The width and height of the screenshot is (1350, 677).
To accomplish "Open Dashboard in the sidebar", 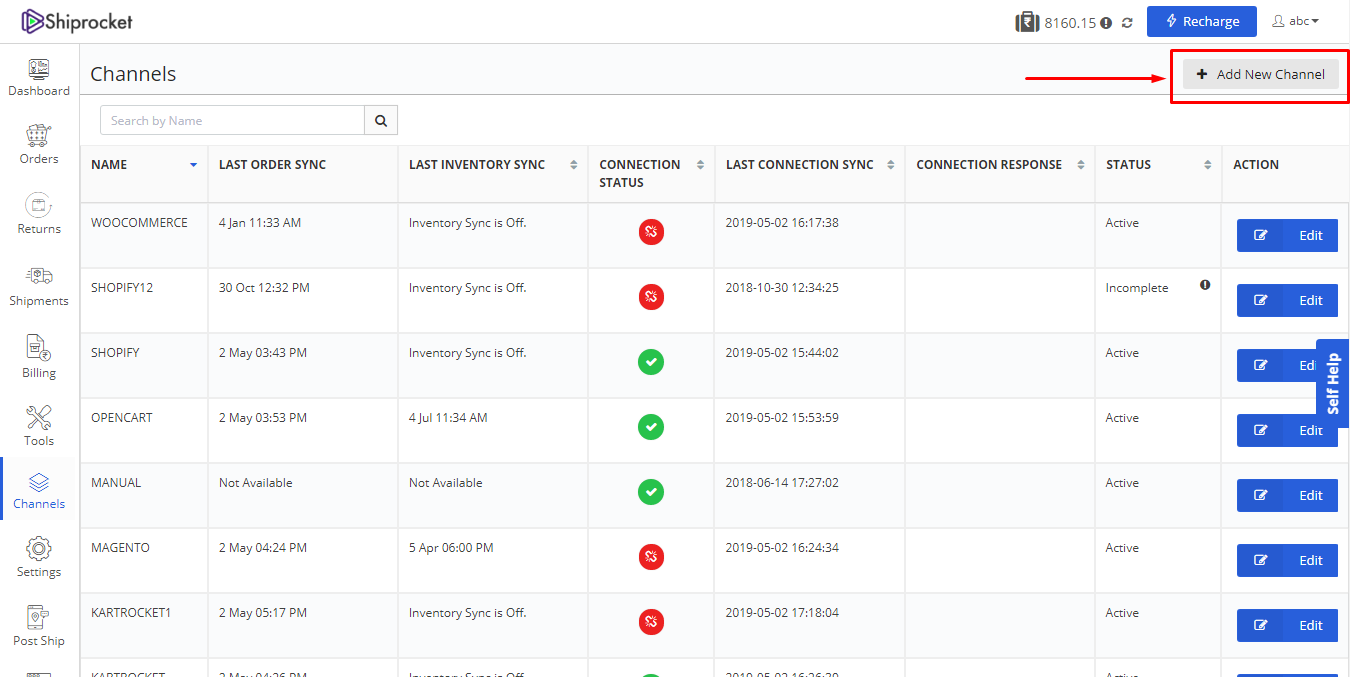I will (39, 77).
